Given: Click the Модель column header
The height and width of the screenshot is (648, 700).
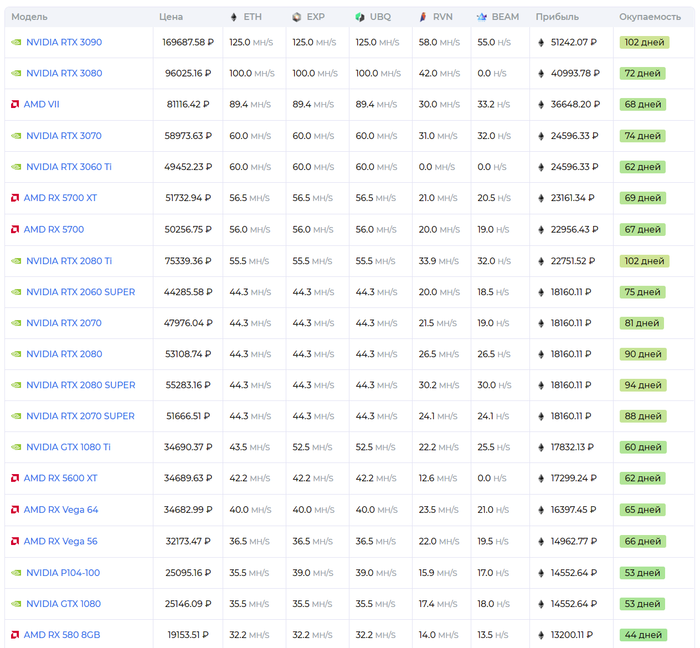Looking at the screenshot, I should (29, 17).
